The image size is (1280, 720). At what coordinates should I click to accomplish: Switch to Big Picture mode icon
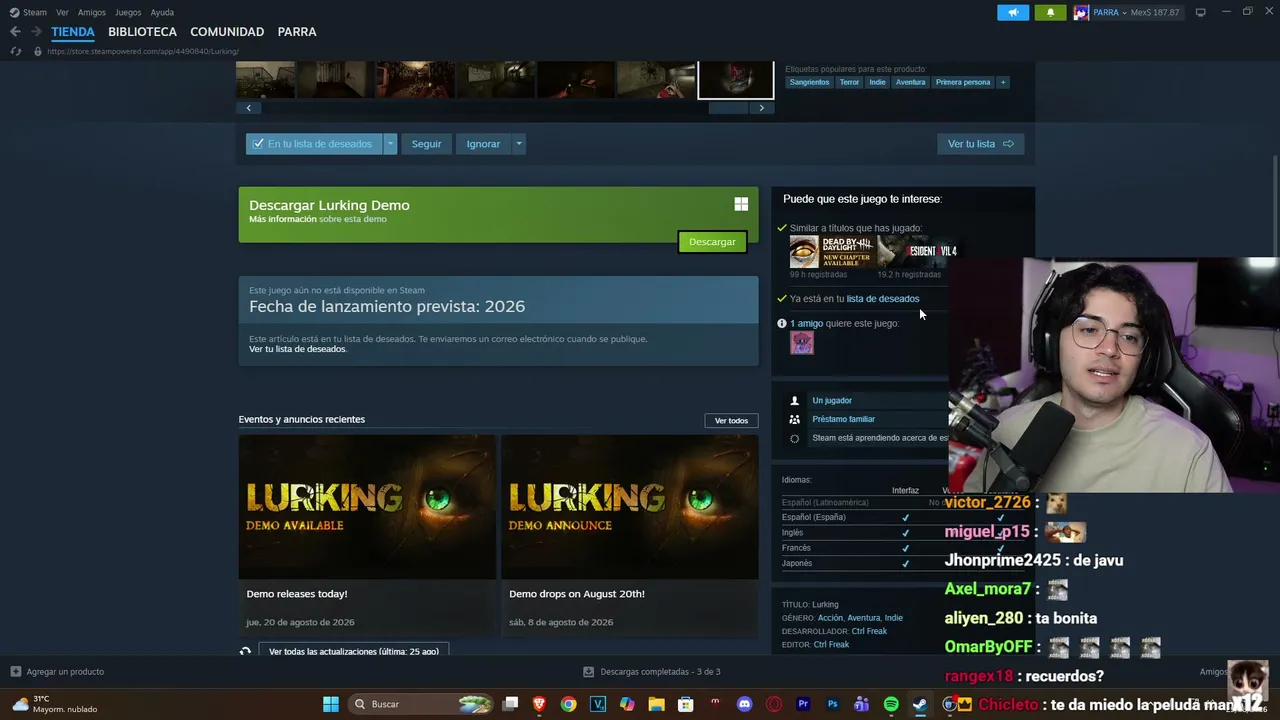point(1200,13)
